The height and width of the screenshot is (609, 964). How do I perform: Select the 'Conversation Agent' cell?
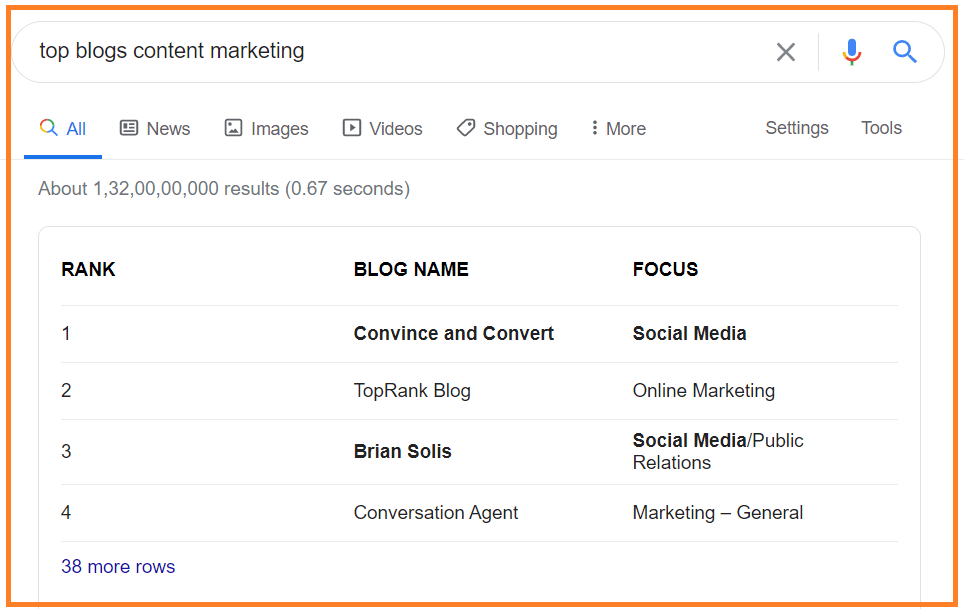436,513
